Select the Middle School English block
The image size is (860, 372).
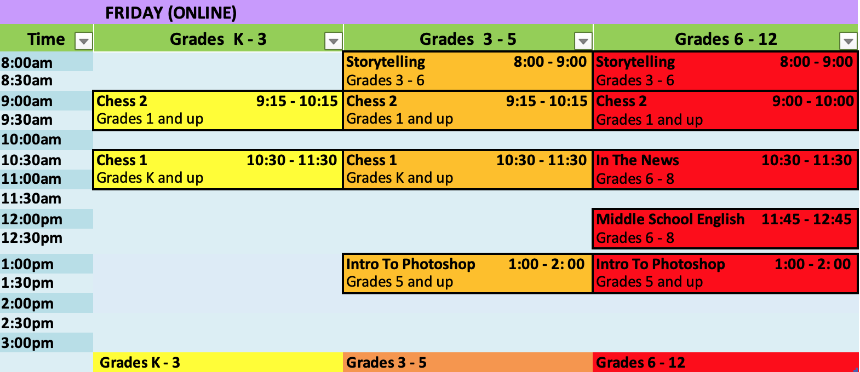726,229
